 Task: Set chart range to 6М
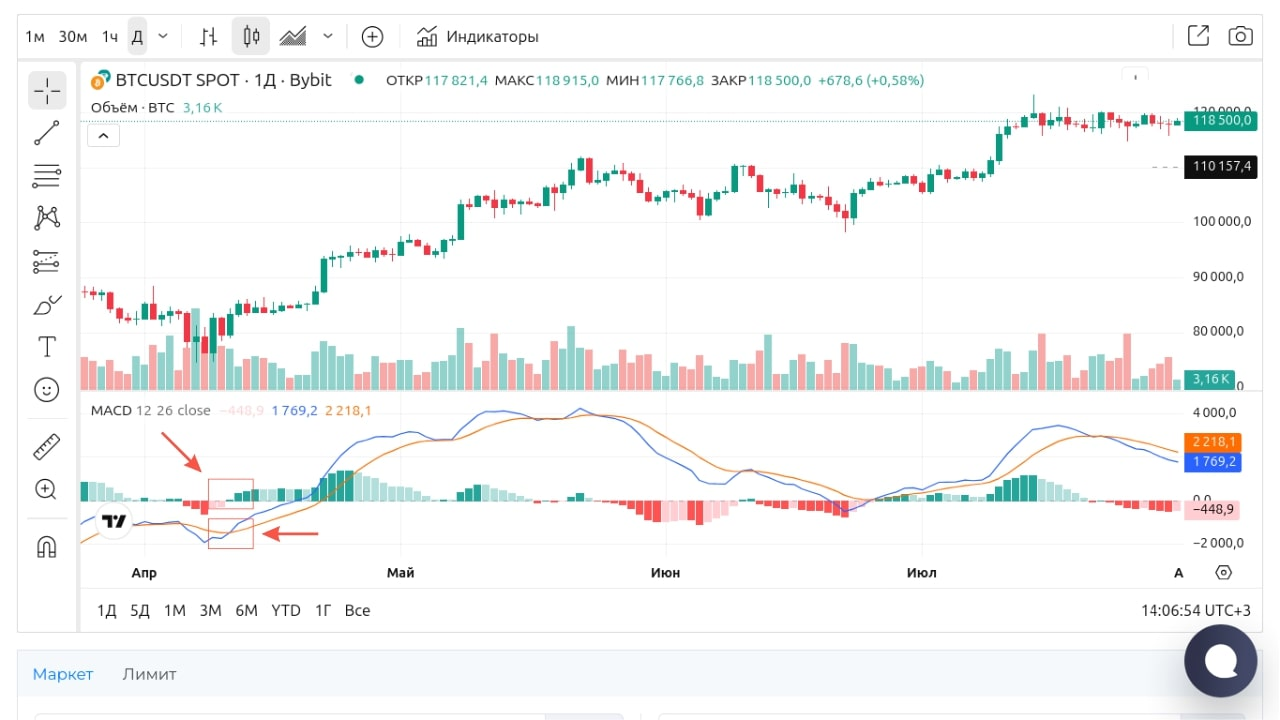(x=246, y=610)
